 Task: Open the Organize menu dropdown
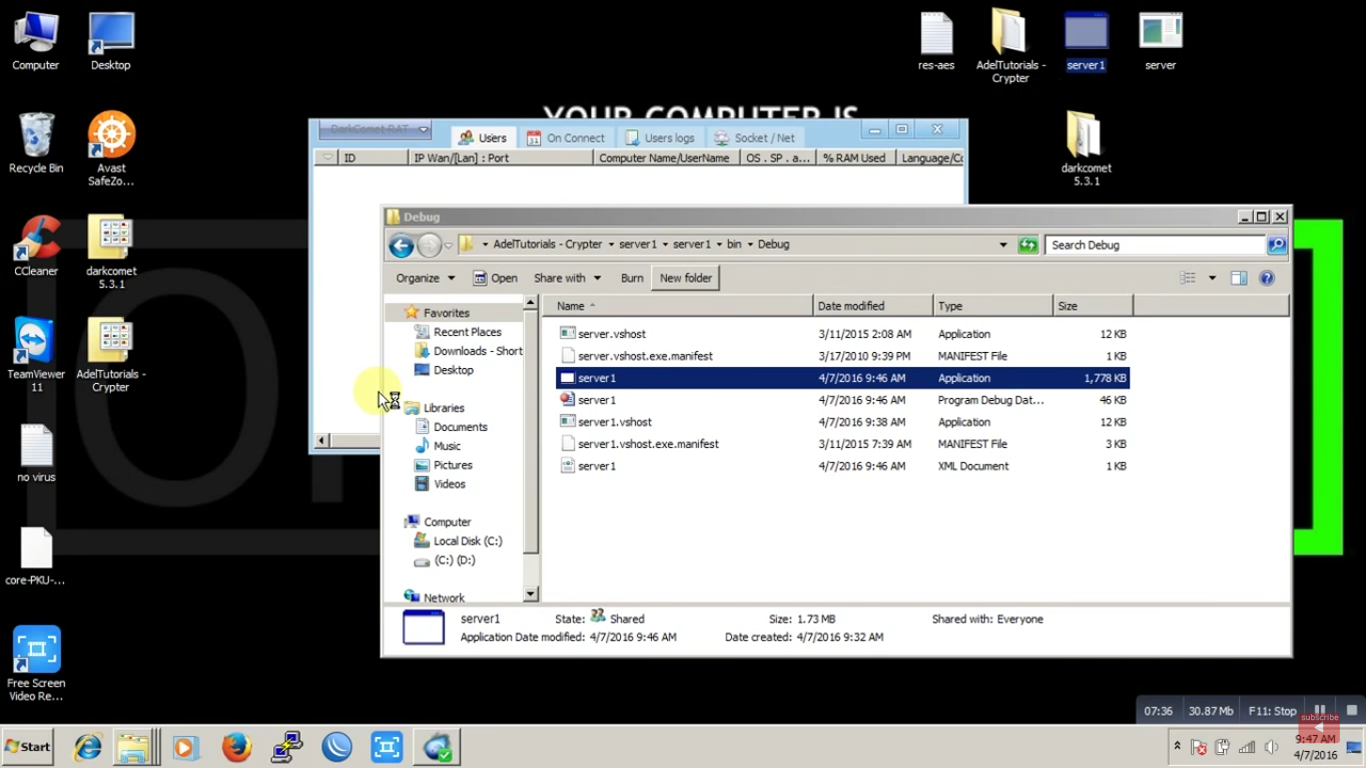(x=425, y=278)
